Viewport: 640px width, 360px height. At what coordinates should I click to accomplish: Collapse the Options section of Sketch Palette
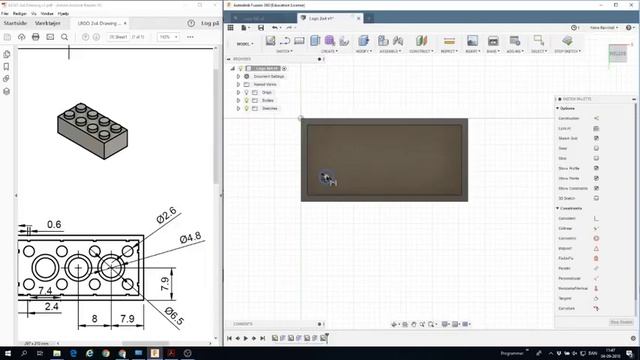[x=558, y=109]
